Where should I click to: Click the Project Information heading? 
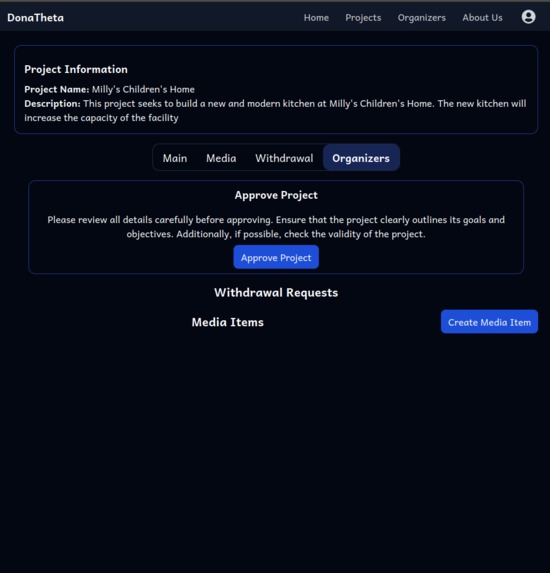(76, 69)
